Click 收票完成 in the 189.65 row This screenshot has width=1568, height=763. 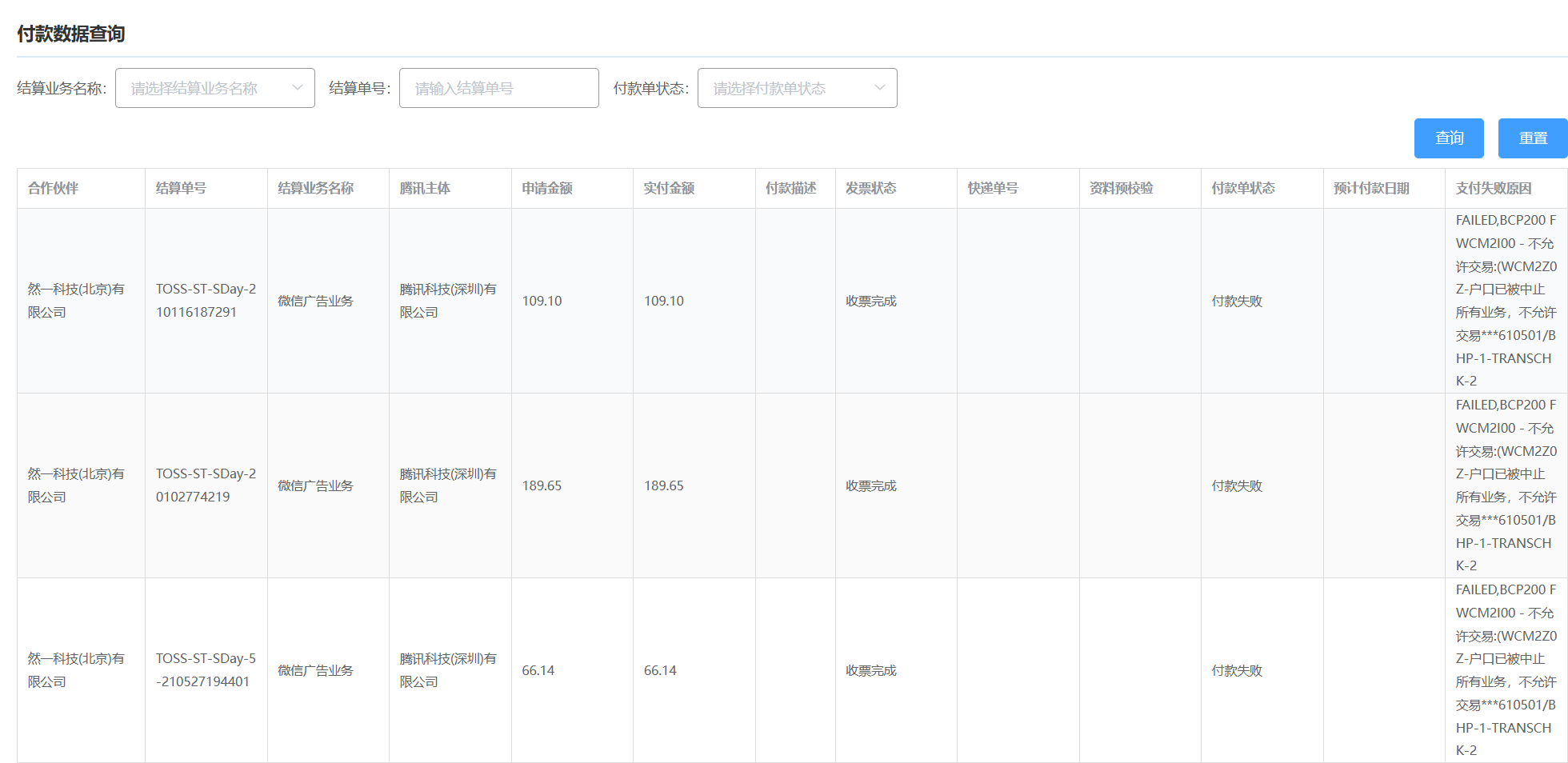tap(871, 485)
